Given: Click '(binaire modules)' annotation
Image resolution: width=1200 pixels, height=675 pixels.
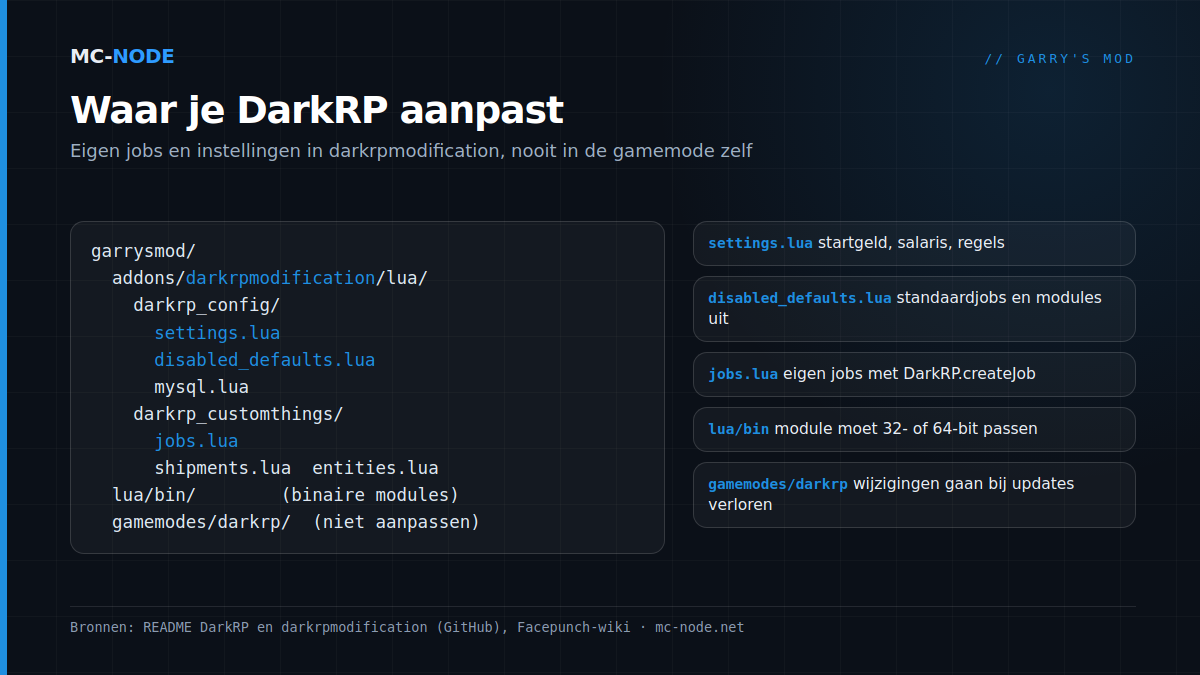Looking at the screenshot, I should pyautogui.click(x=370, y=495).
